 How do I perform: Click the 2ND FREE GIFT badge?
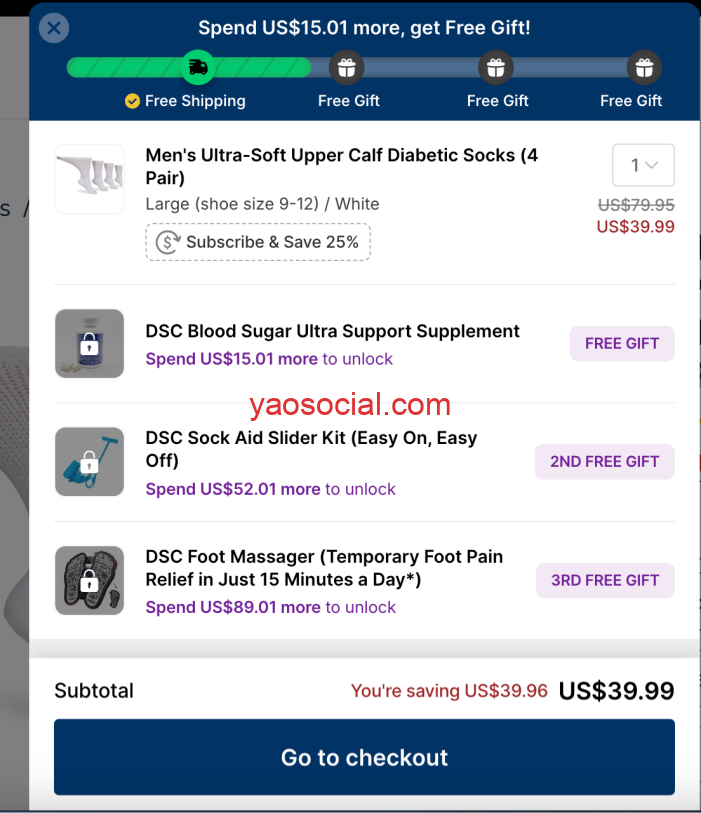click(605, 461)
